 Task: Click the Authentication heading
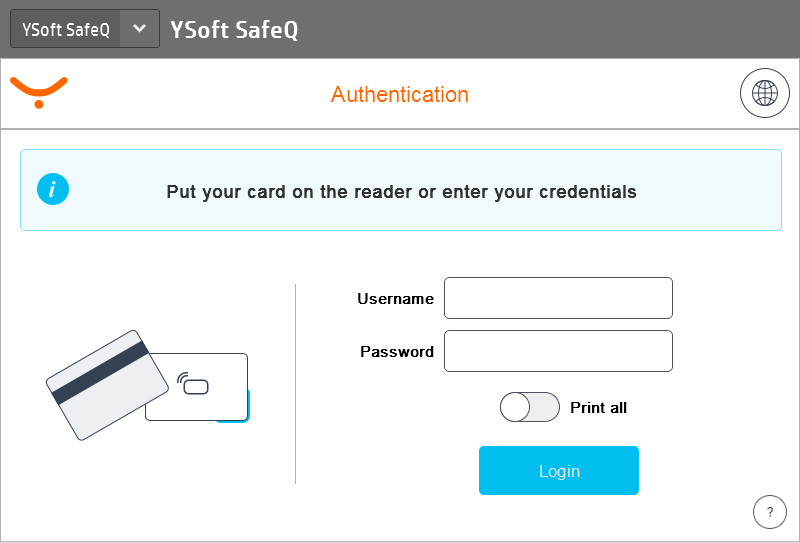click(400, 95)
